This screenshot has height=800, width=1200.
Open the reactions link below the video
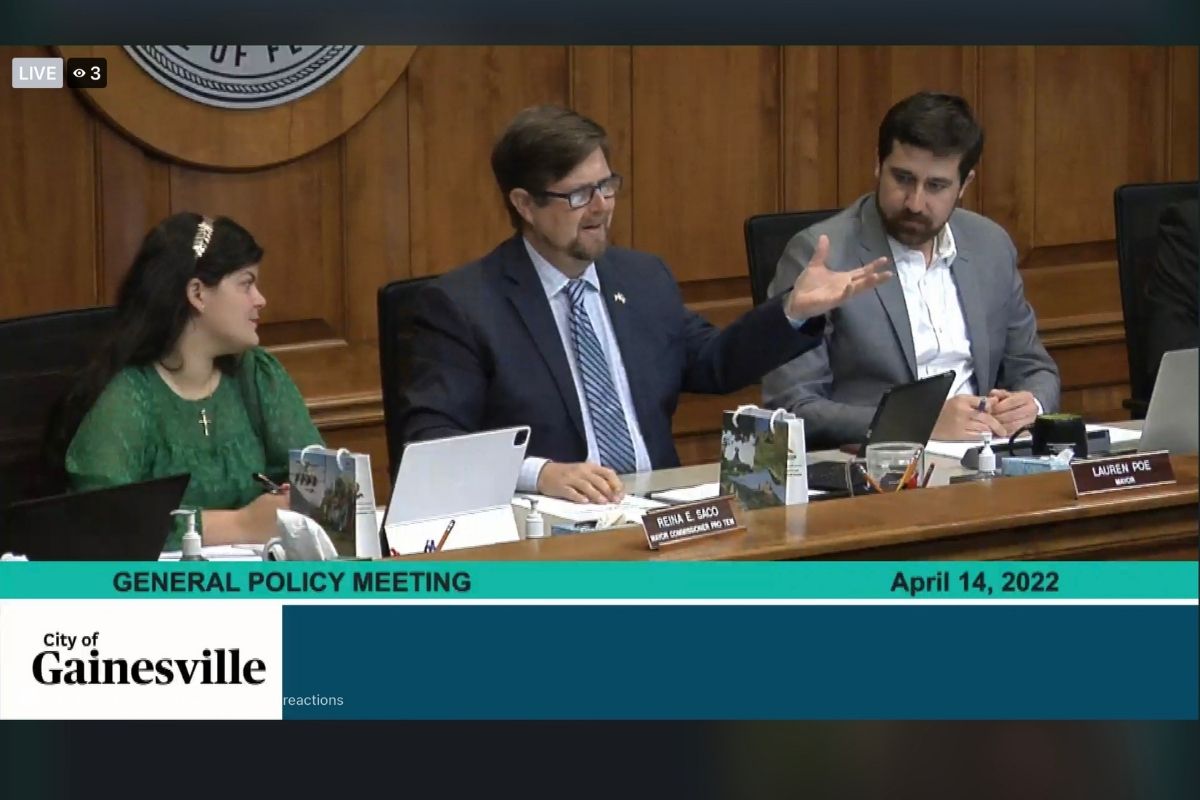313,700
